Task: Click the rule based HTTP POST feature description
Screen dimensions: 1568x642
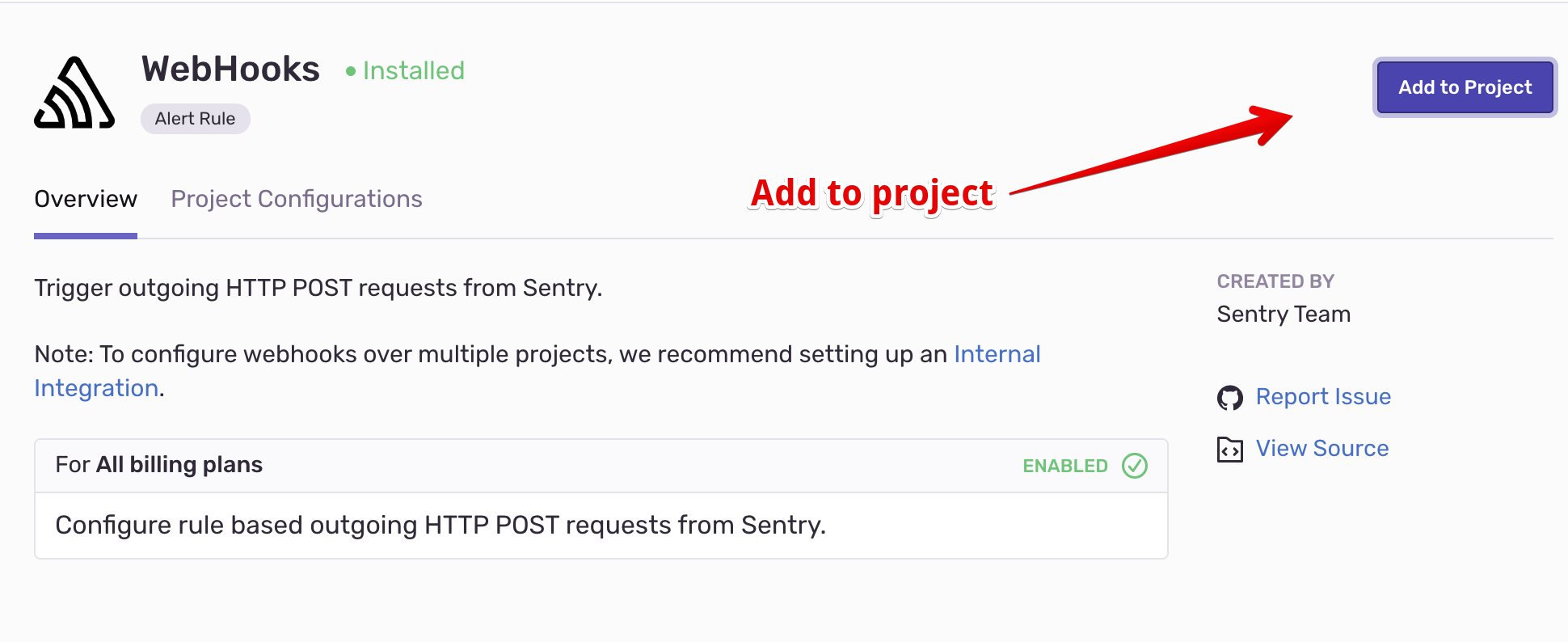Action: pos(440,526)
